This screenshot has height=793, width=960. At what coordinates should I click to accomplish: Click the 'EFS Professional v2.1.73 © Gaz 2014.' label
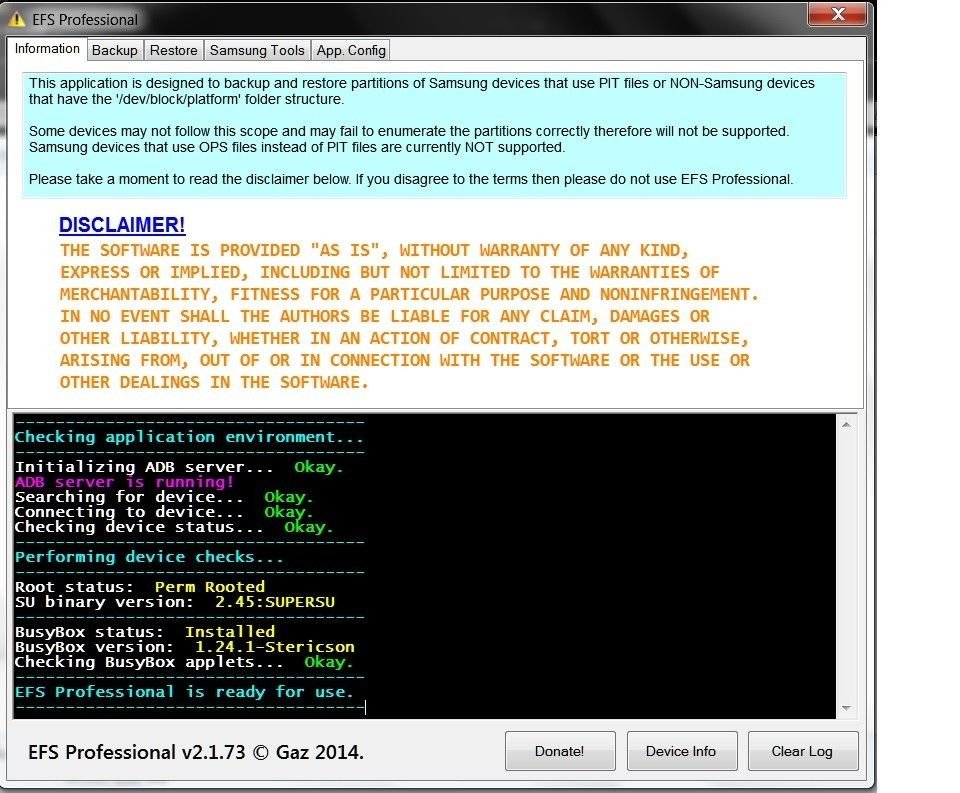(196, 752)
